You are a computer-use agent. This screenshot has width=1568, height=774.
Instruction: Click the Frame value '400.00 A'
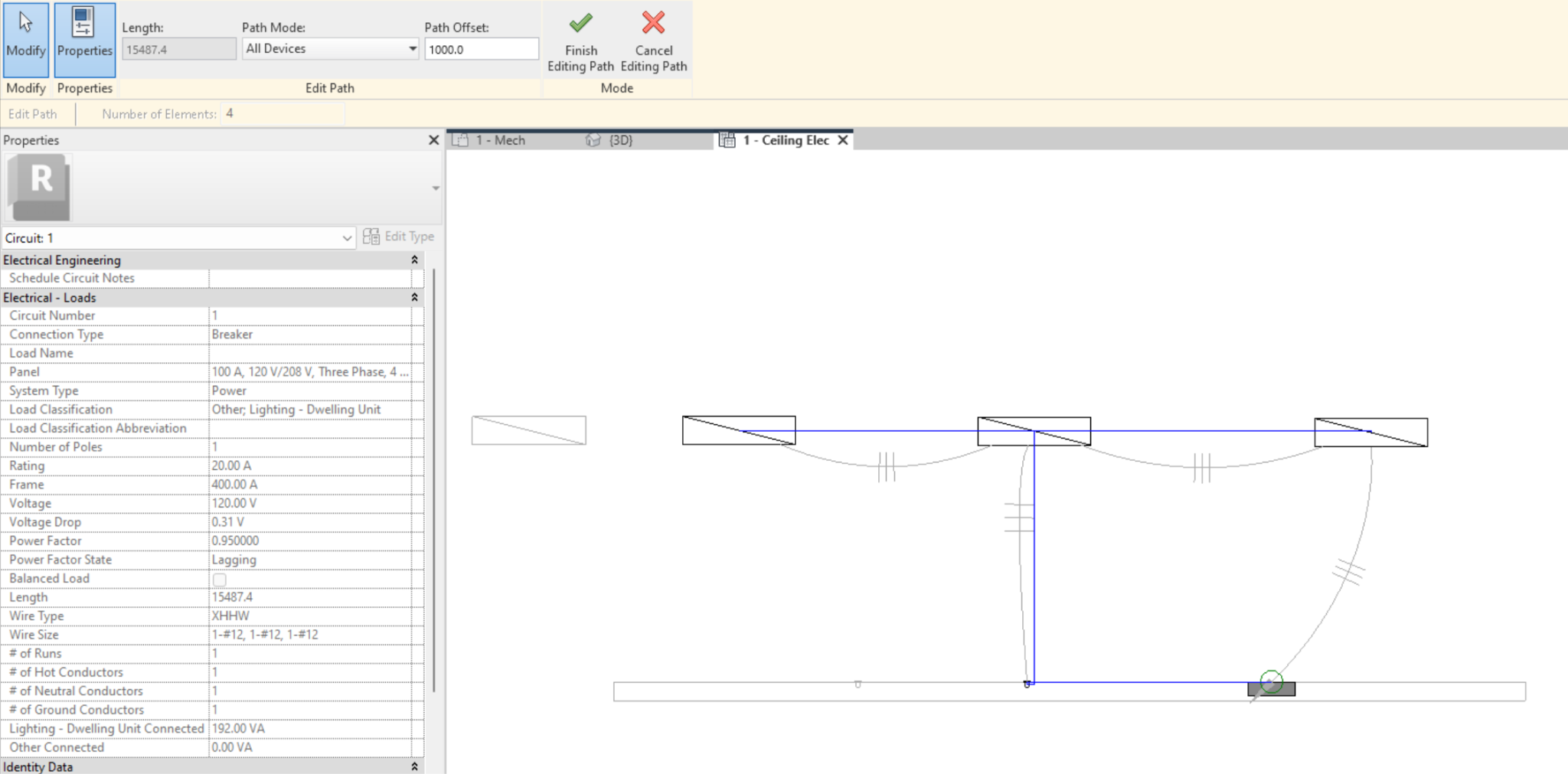click(x=234, y=485)
